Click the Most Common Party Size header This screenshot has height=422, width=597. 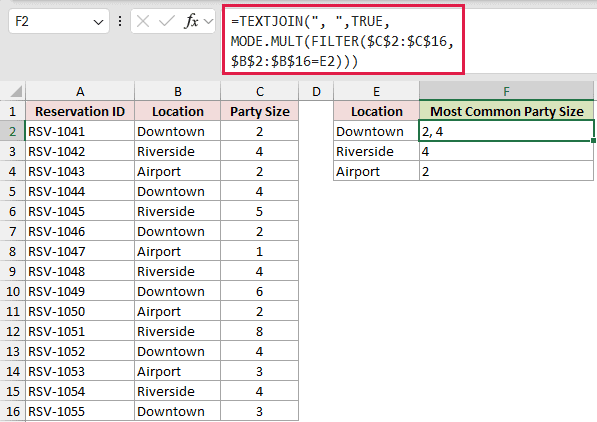[x=506, y=111]
